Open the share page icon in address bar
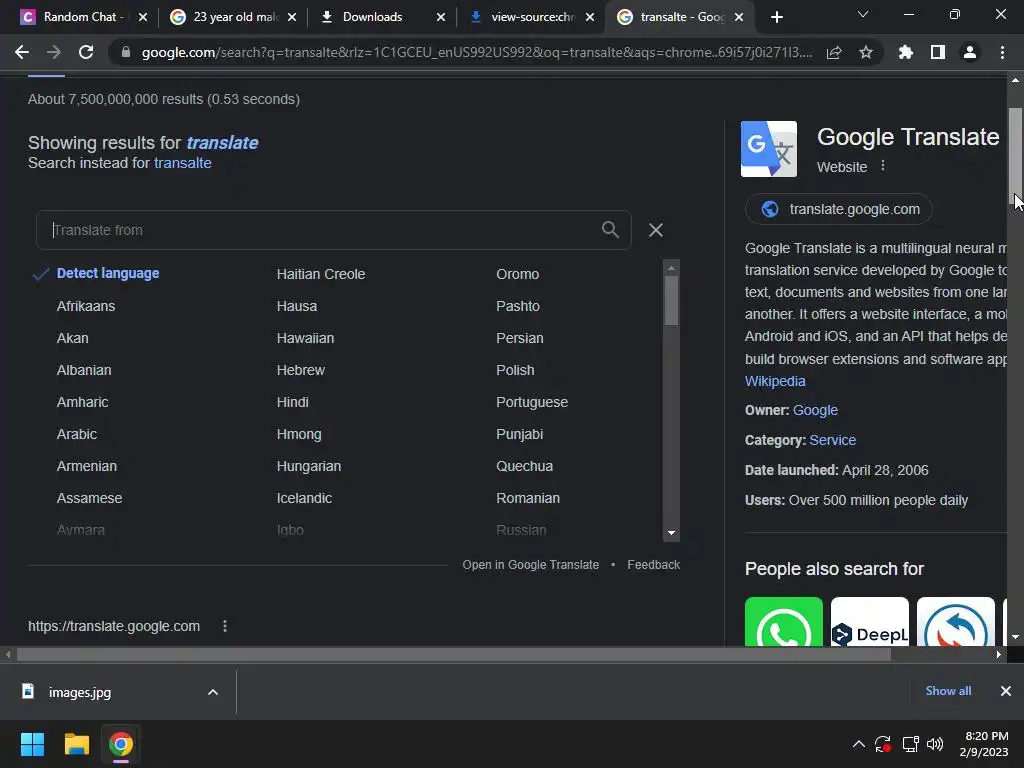Image resolution: width=1024 pixels, height=768 pixels. 834,52
